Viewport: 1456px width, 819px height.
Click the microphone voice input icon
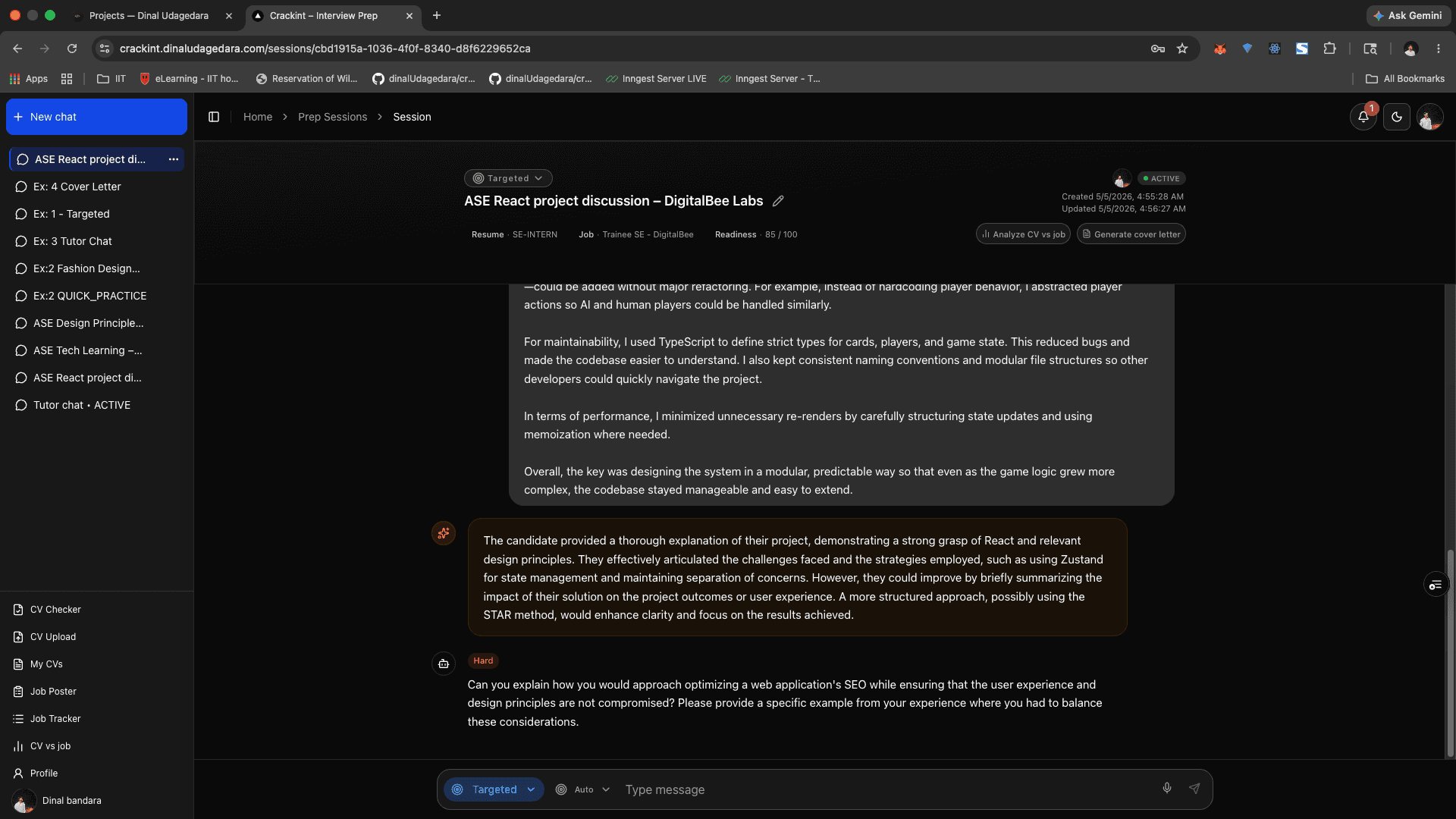(x=1167, y=789)
